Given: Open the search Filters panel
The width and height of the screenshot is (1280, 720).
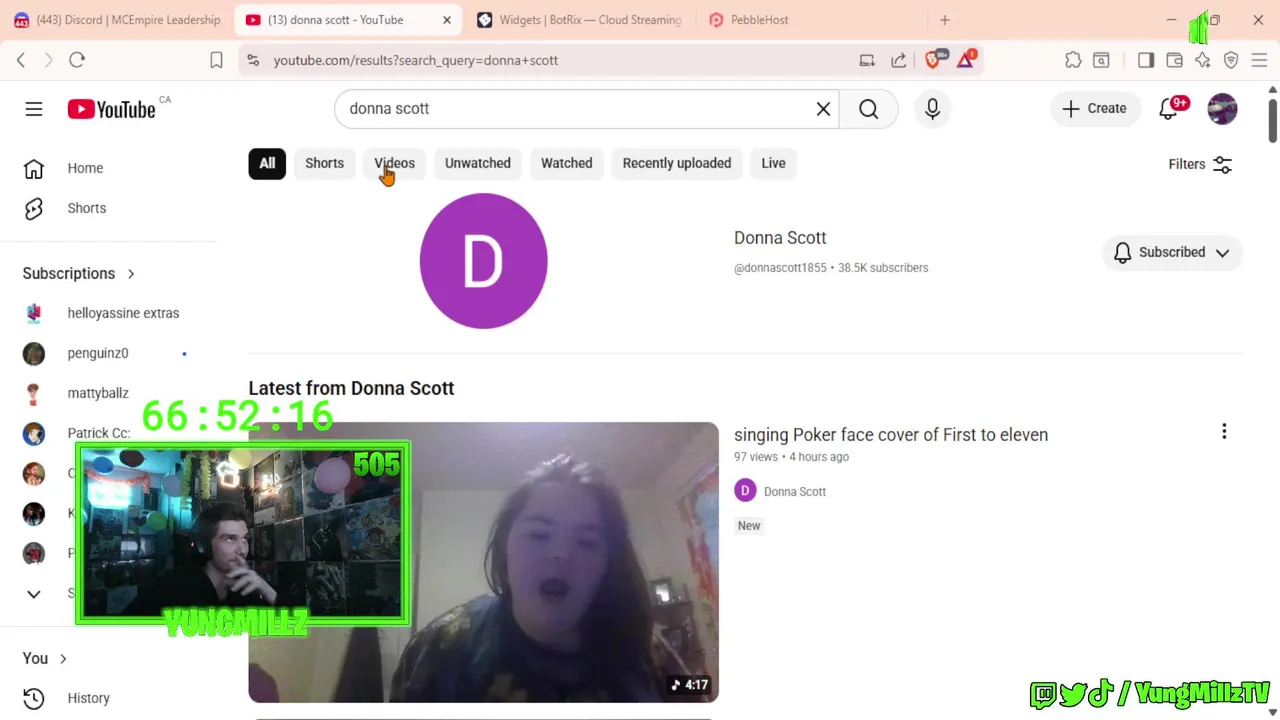Looking at the screenshot, I should tap(1200, 165).
